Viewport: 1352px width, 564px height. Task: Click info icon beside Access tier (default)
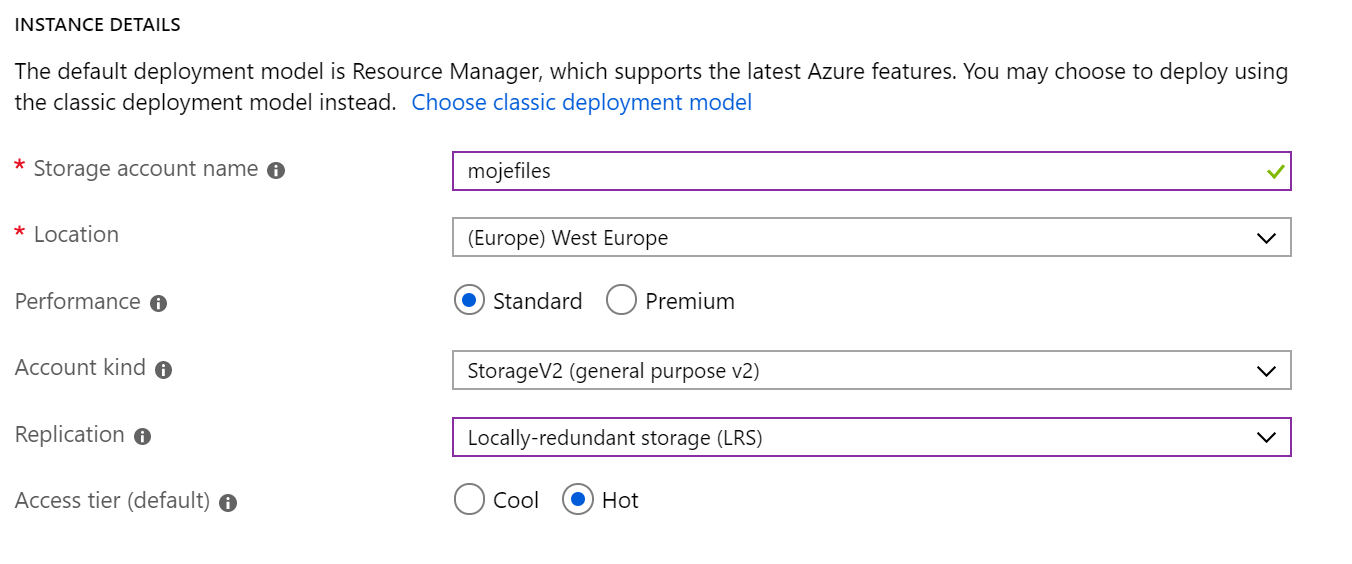228,503
